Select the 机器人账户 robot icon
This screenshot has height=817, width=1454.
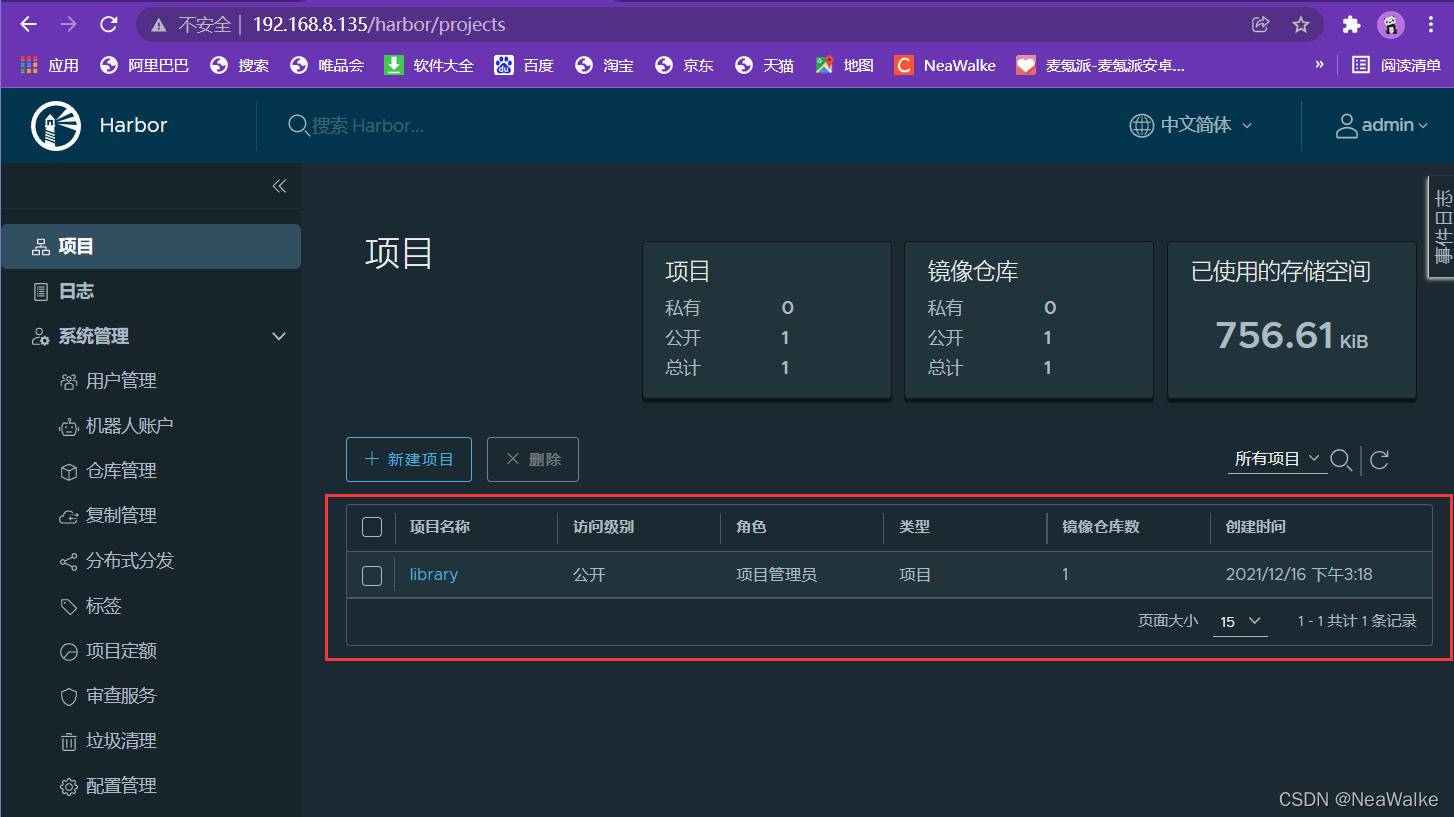click(68, 425)
